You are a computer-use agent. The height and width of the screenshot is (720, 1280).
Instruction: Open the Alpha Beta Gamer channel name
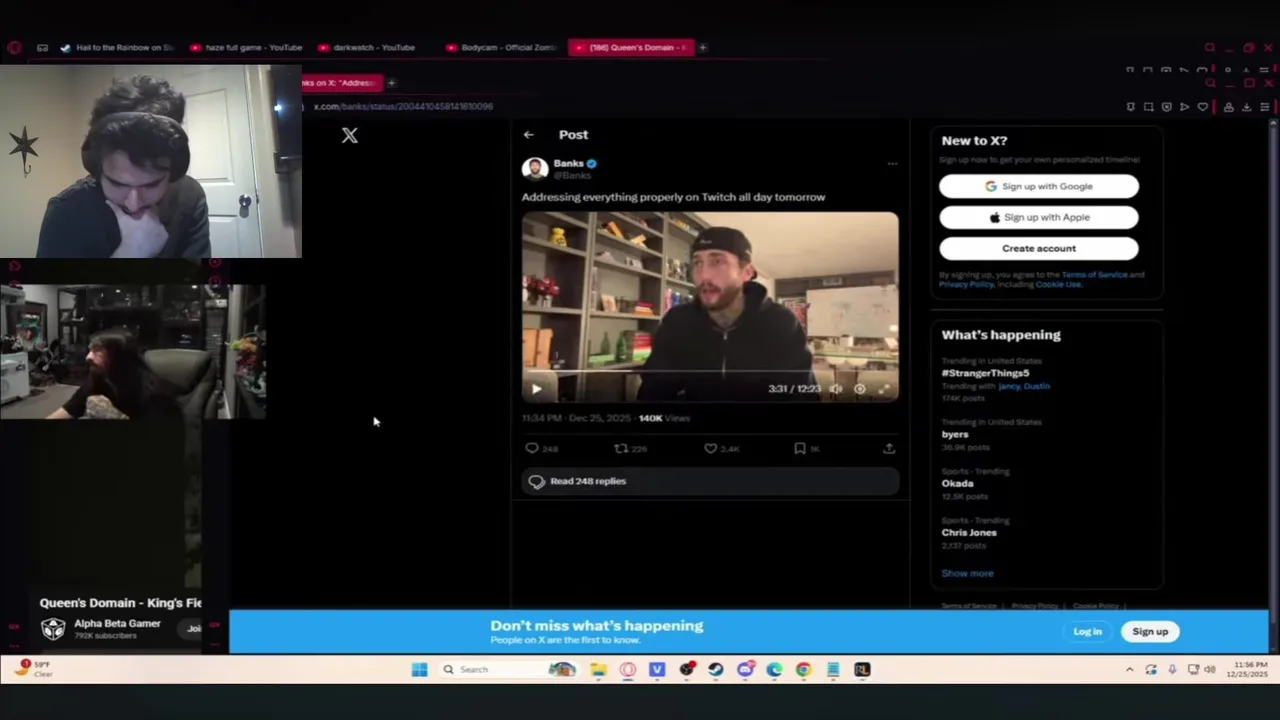pyautogui.click(x=117, y=623)
